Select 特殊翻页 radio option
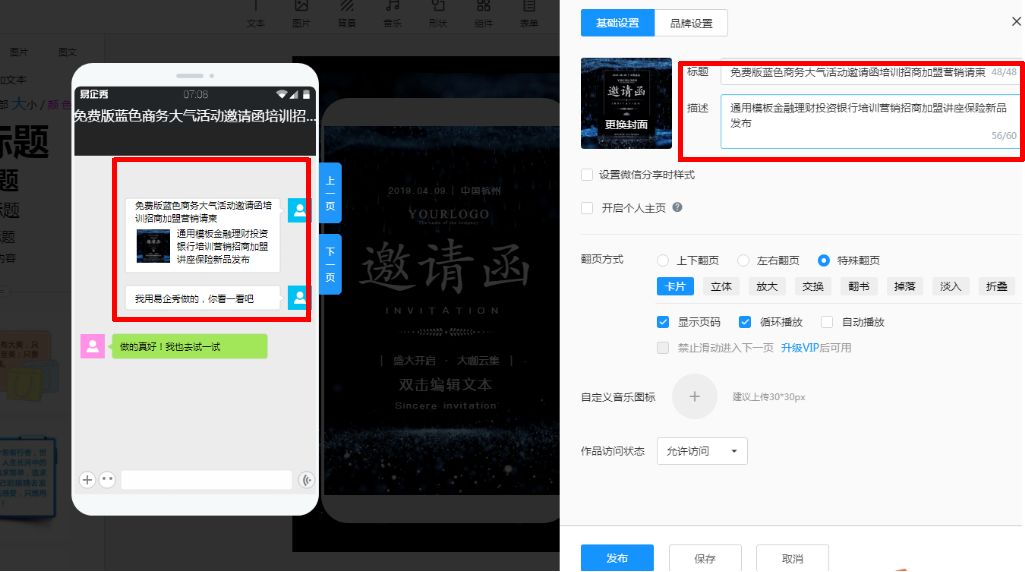The image size is (1025, 572). coord(824,260)
